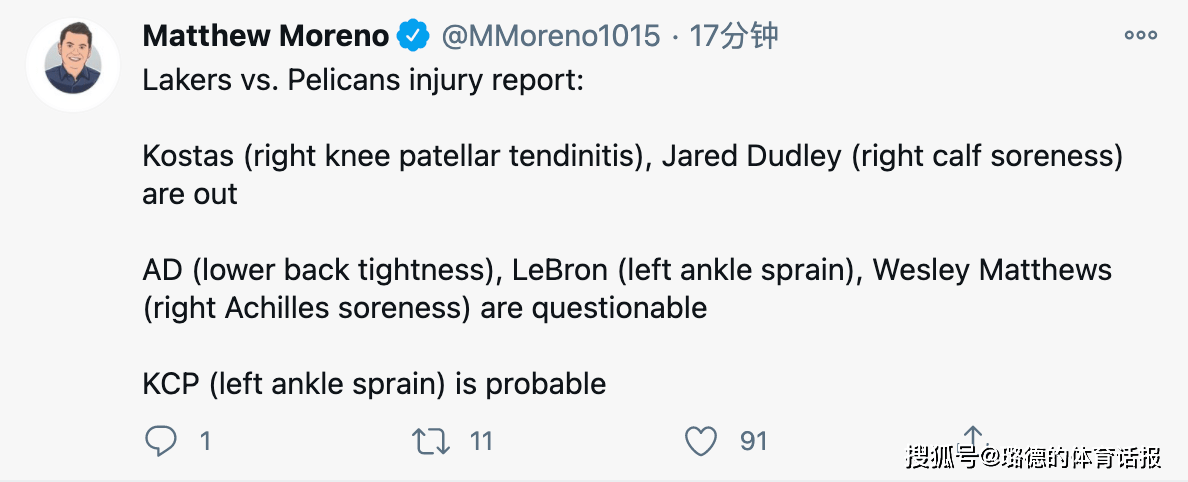Viewport: 1188px width, 482px height.
Task: Click the Matthew Moreno display name
Action: [265, 36]
